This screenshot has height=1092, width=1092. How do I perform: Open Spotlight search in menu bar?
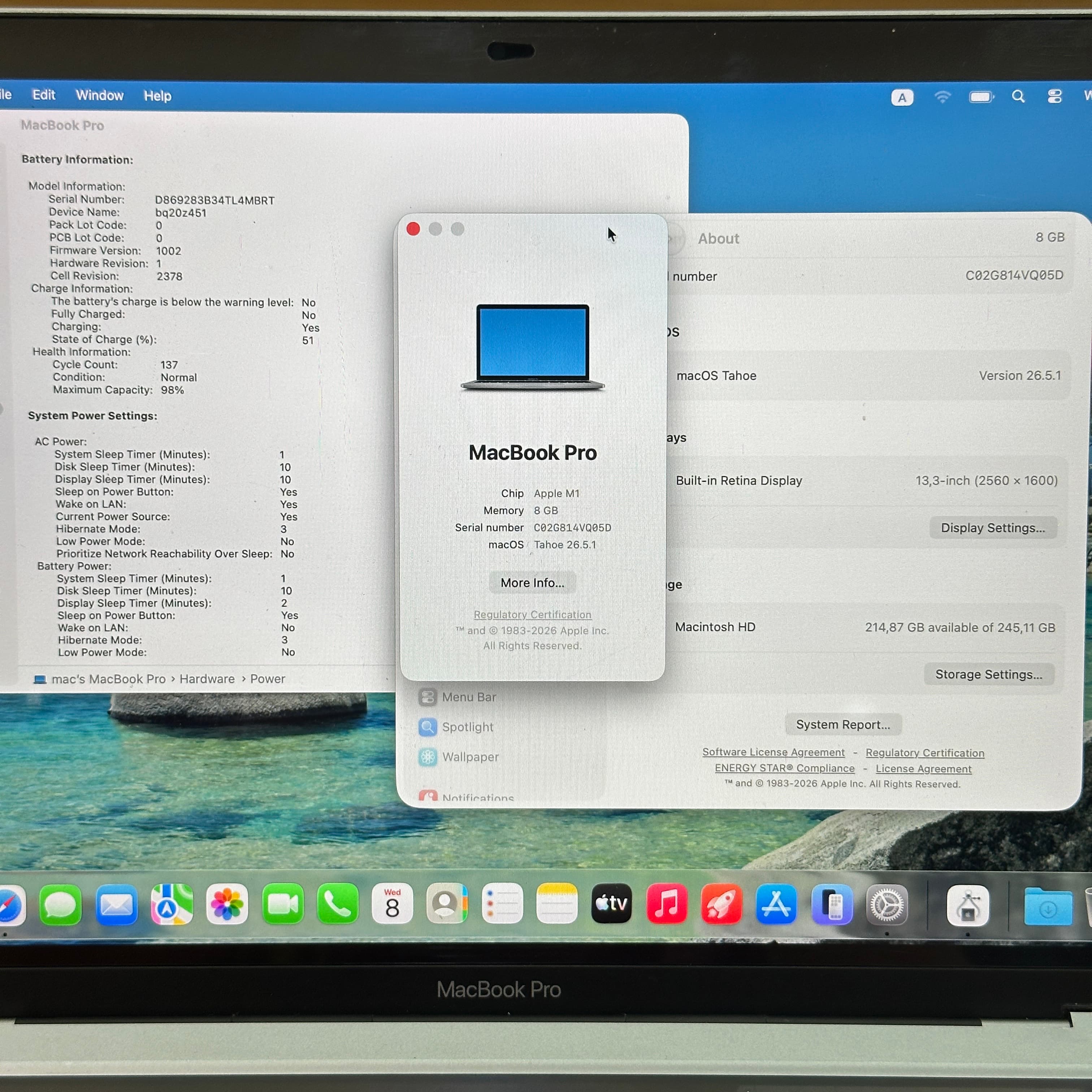point(1018,97)
